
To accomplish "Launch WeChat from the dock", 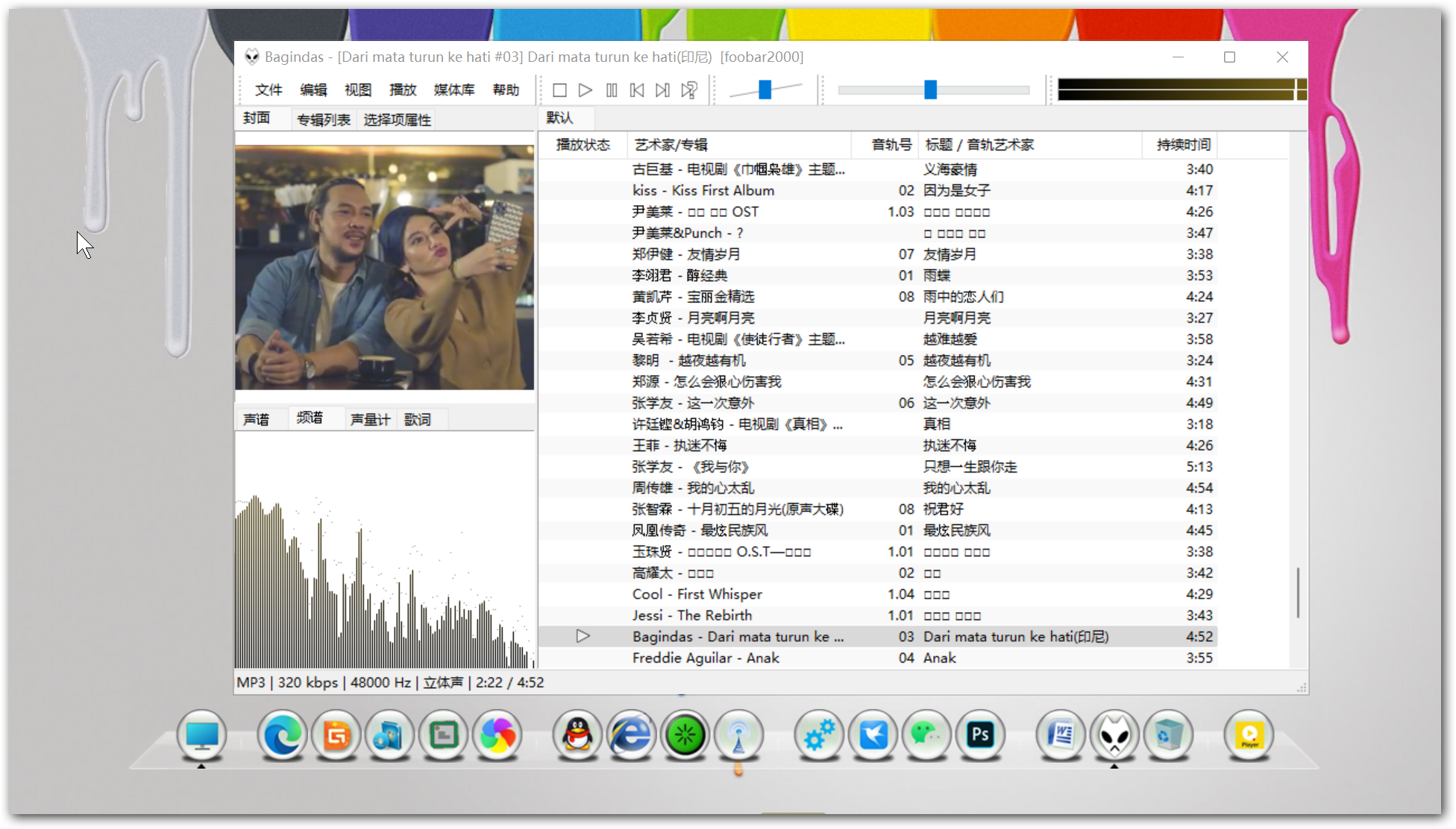I will tap(926, 735).
